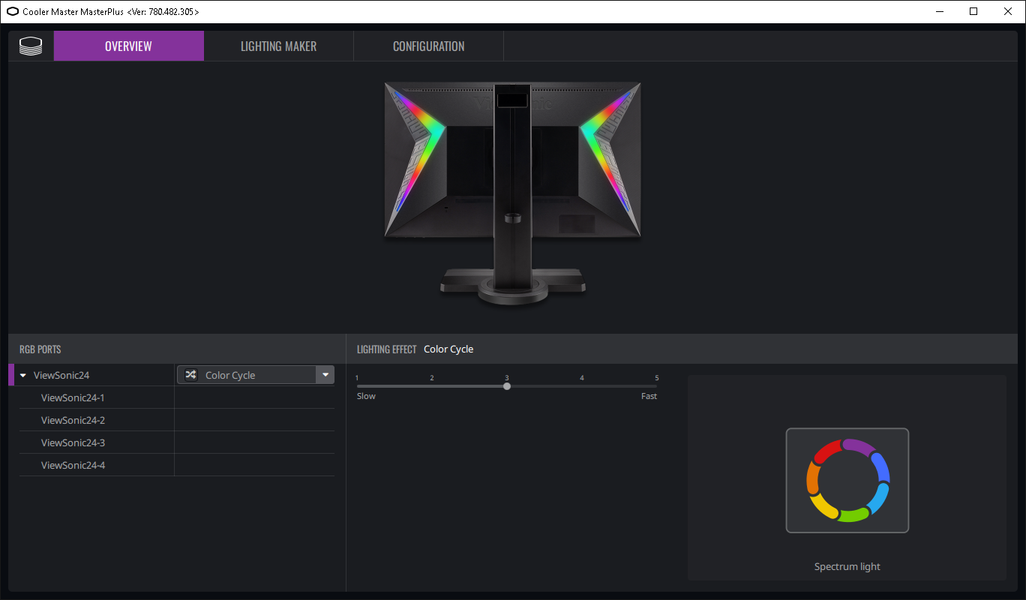Set speed slider to position 5
Image resolution: width=1026 pixels, height=600 pixels.
tap(656, 386)
